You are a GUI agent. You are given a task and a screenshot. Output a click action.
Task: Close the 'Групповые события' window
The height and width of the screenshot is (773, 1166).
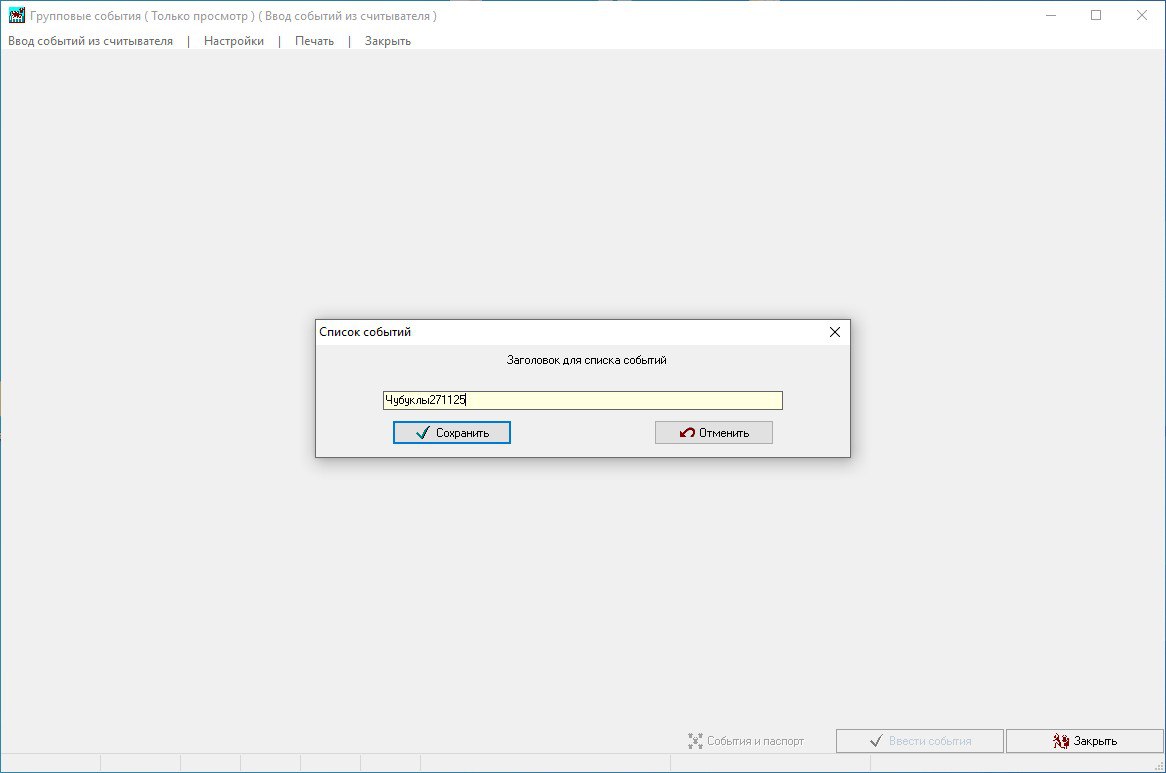point(1141,15)
